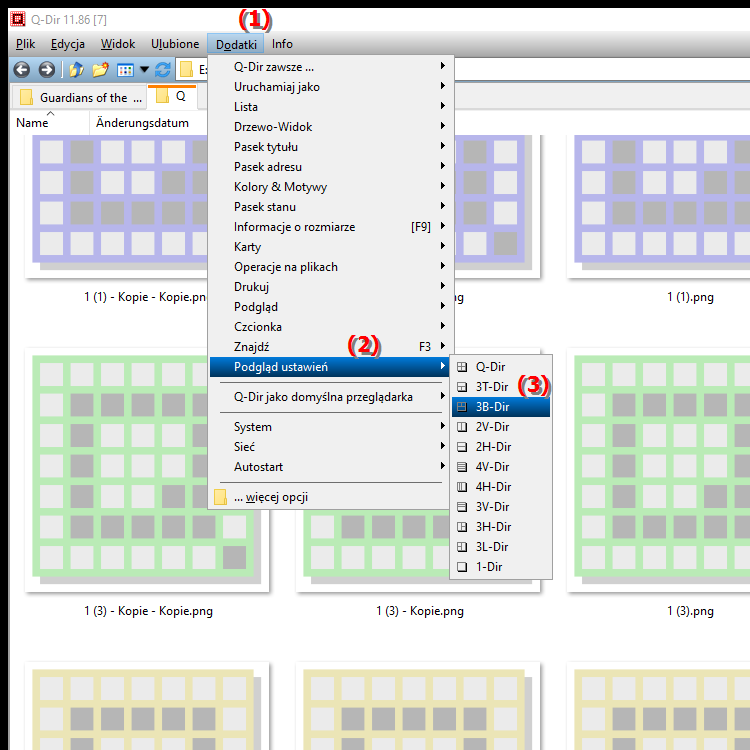Click the więcej opcji entry
Image resolution: width=750 pixels, height=750 pixels.
click(x=331, y=497)
